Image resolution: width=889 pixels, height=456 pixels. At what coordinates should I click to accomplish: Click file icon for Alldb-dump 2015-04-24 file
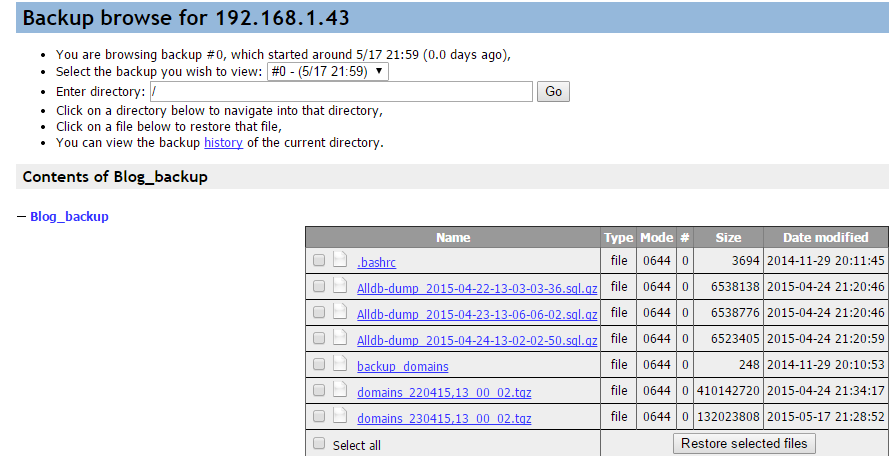click(340, 338)
